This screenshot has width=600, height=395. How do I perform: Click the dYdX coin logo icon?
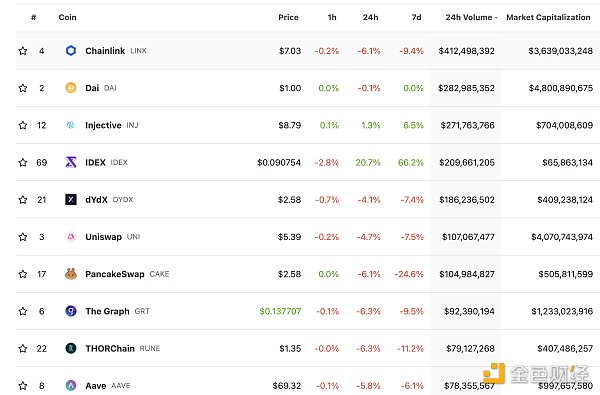click(71, 199)
